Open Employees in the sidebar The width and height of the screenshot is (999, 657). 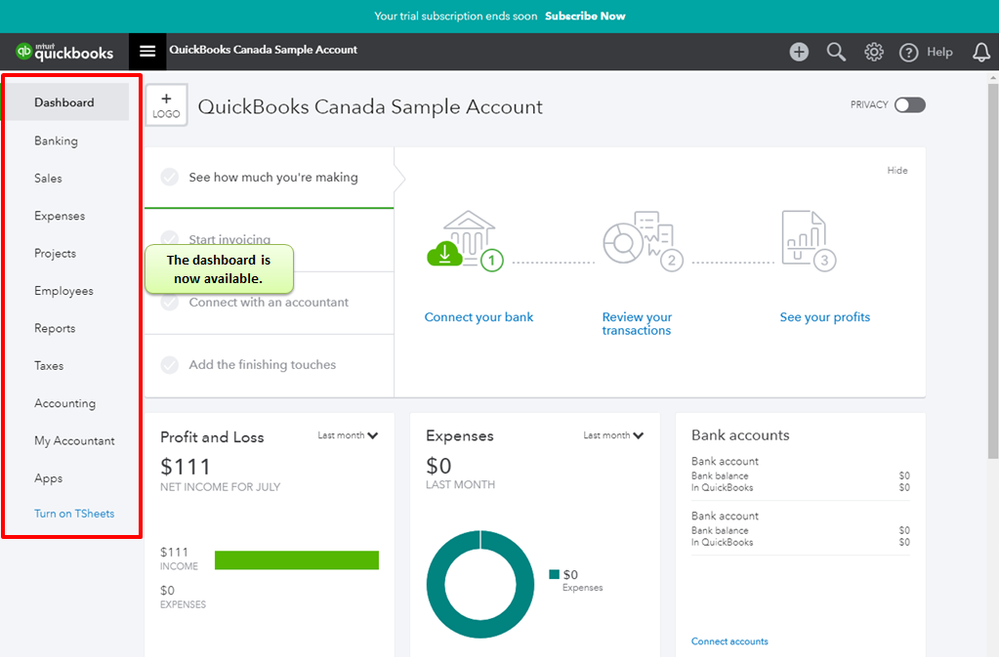point(64,291)
